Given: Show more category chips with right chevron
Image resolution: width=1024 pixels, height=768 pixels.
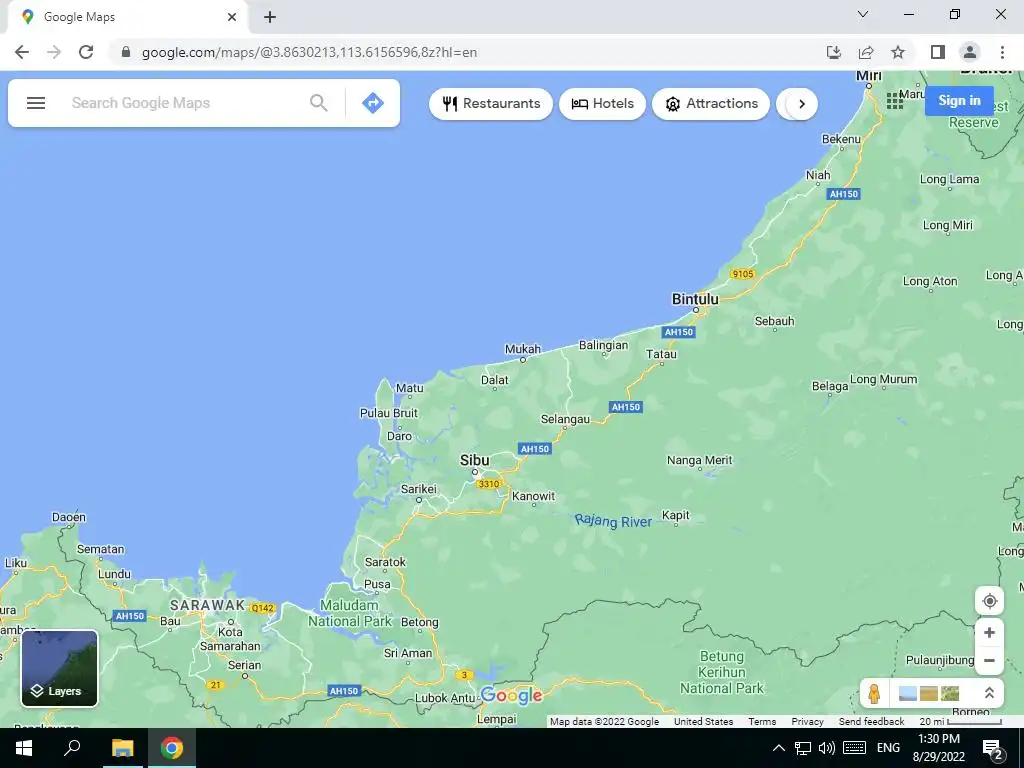Looking at the screenshot, I should click(x=802, y=104).
